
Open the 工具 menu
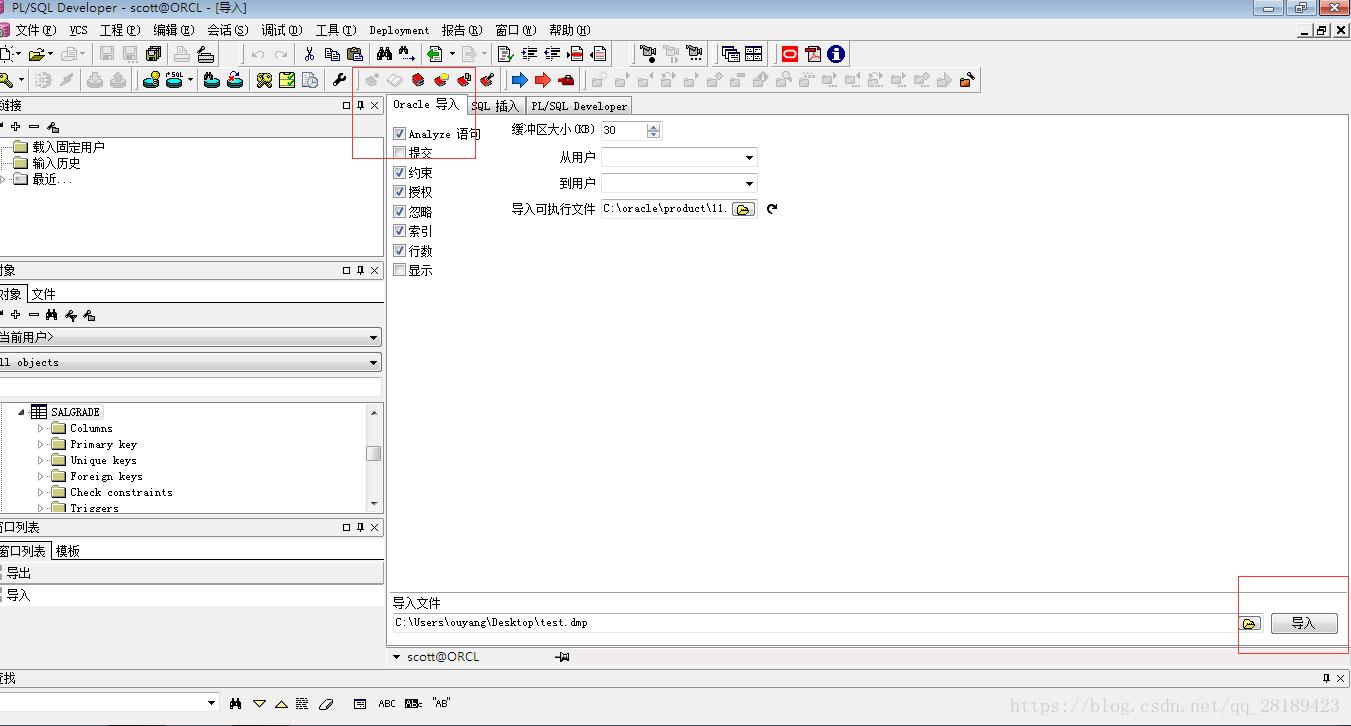(334, 30)
